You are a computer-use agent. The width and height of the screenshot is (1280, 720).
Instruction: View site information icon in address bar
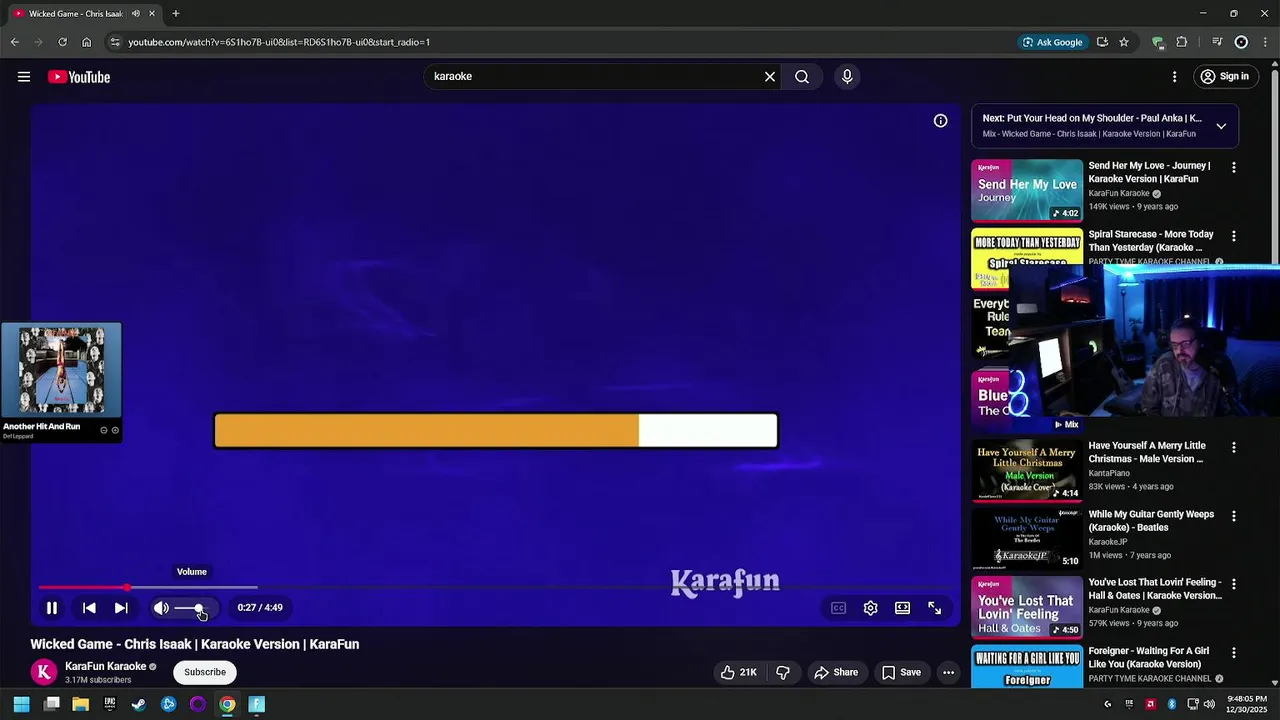(115, 42)
